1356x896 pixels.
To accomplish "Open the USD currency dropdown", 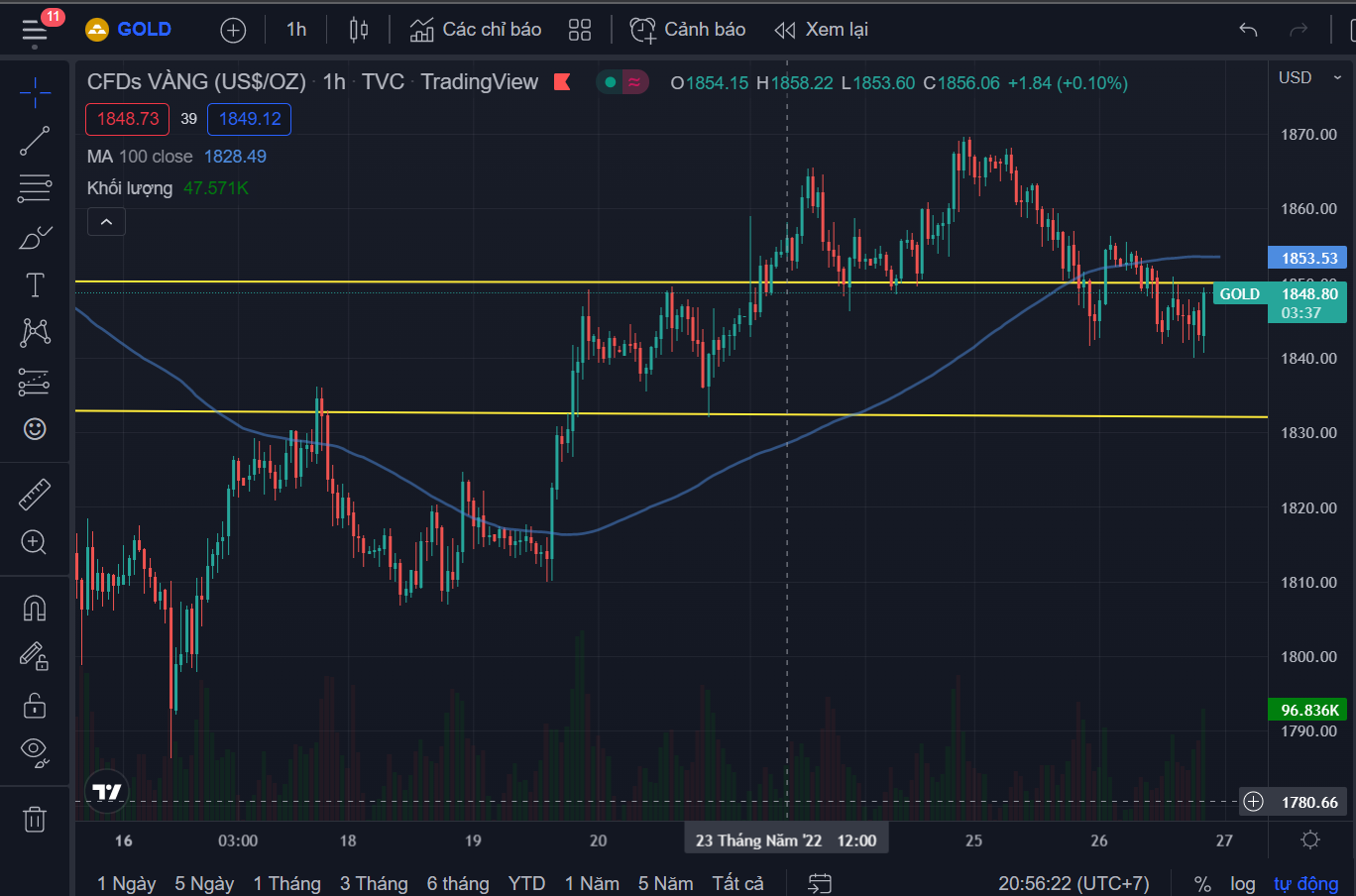I will coord(1308,77).
